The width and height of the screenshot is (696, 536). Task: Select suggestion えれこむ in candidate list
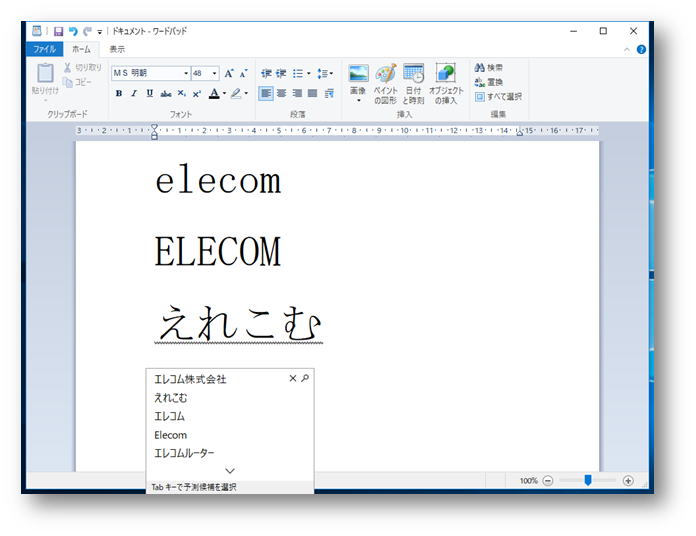coord(170,398)
